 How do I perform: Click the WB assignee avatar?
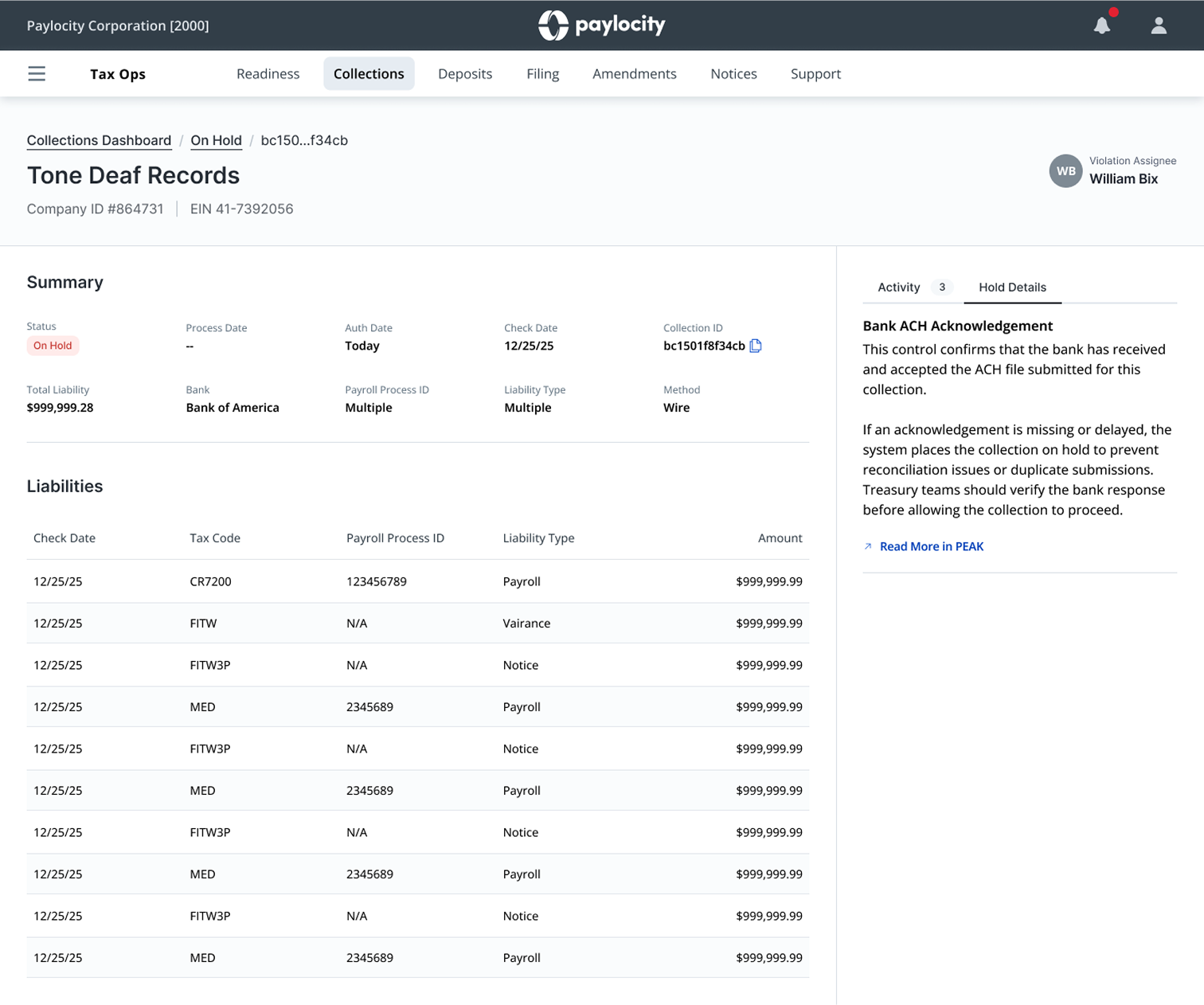(1065, 171)
